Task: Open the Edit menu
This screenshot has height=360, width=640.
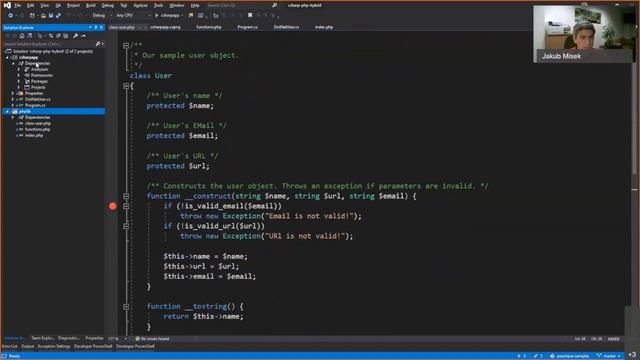Action: click(31, 5)
